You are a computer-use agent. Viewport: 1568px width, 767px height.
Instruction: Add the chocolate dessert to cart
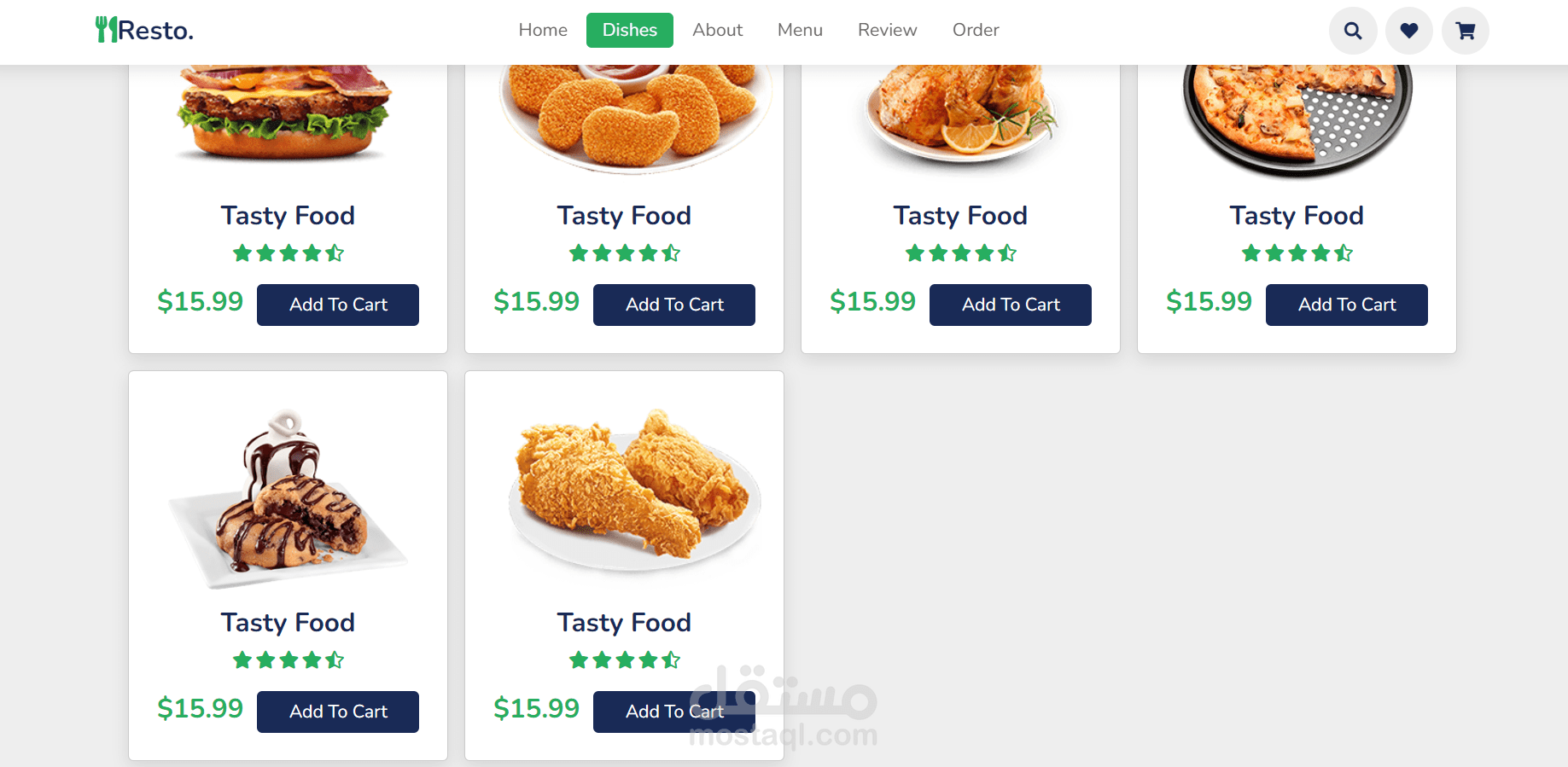tap(338, 712)
